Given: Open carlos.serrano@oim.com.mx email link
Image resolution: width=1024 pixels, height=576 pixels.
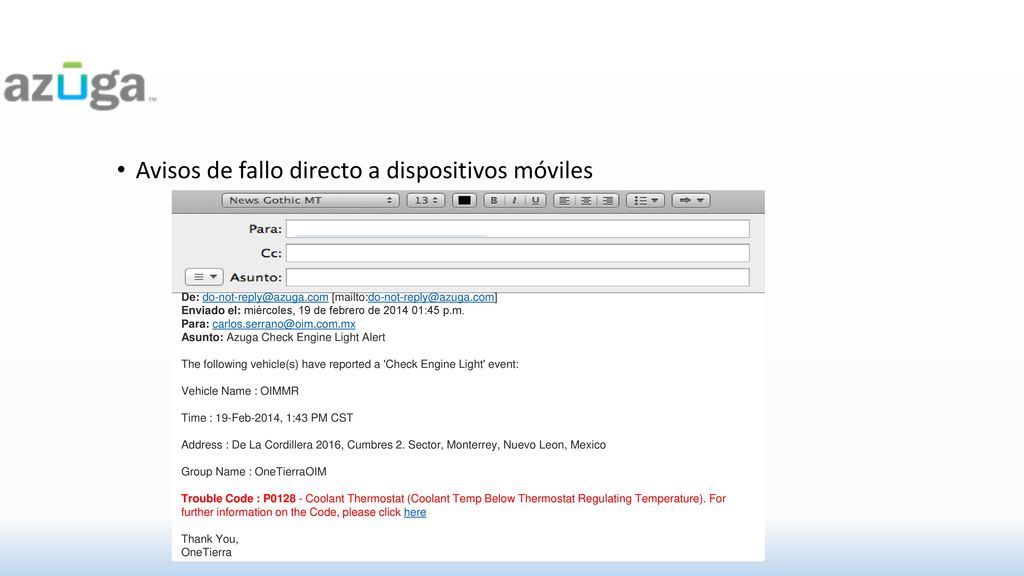Looking at the screenshot, I should 284,324.
